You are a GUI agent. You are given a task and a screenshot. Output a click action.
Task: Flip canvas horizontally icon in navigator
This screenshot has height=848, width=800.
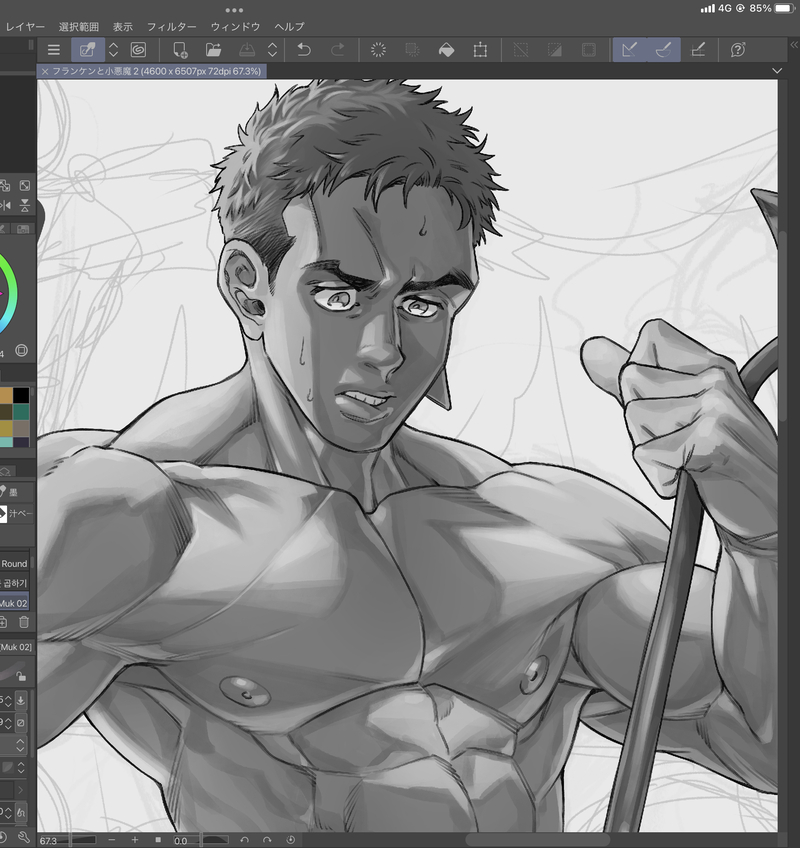point(5,206)
